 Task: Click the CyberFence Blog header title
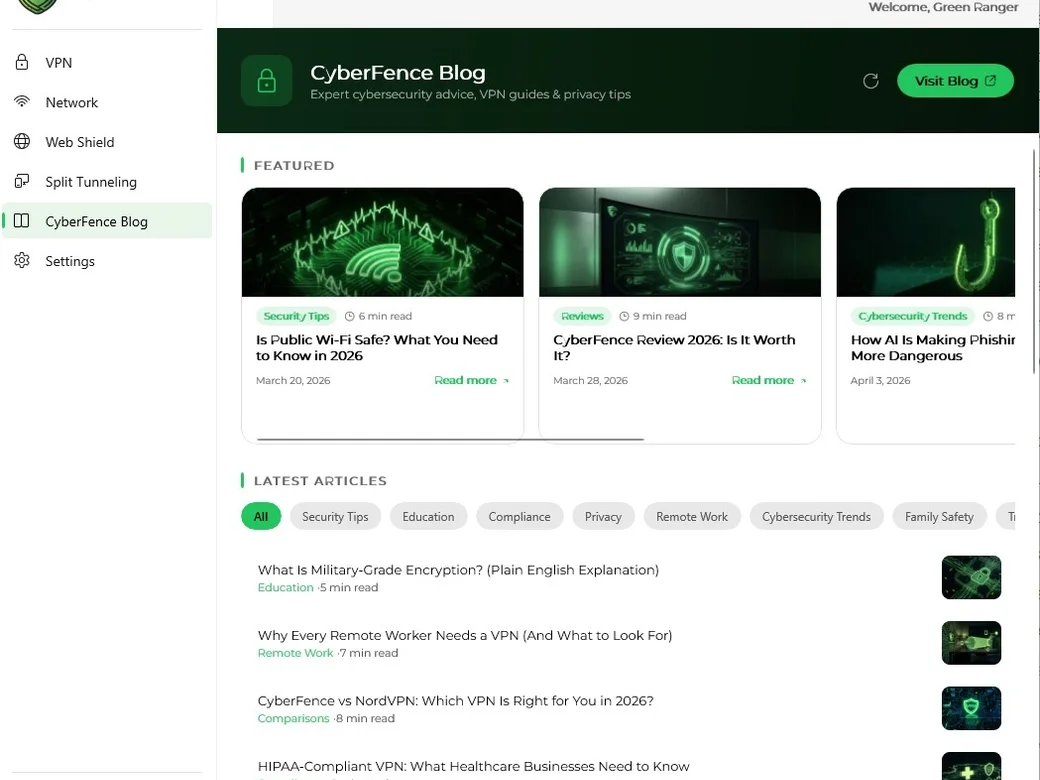tap(398, 73)
